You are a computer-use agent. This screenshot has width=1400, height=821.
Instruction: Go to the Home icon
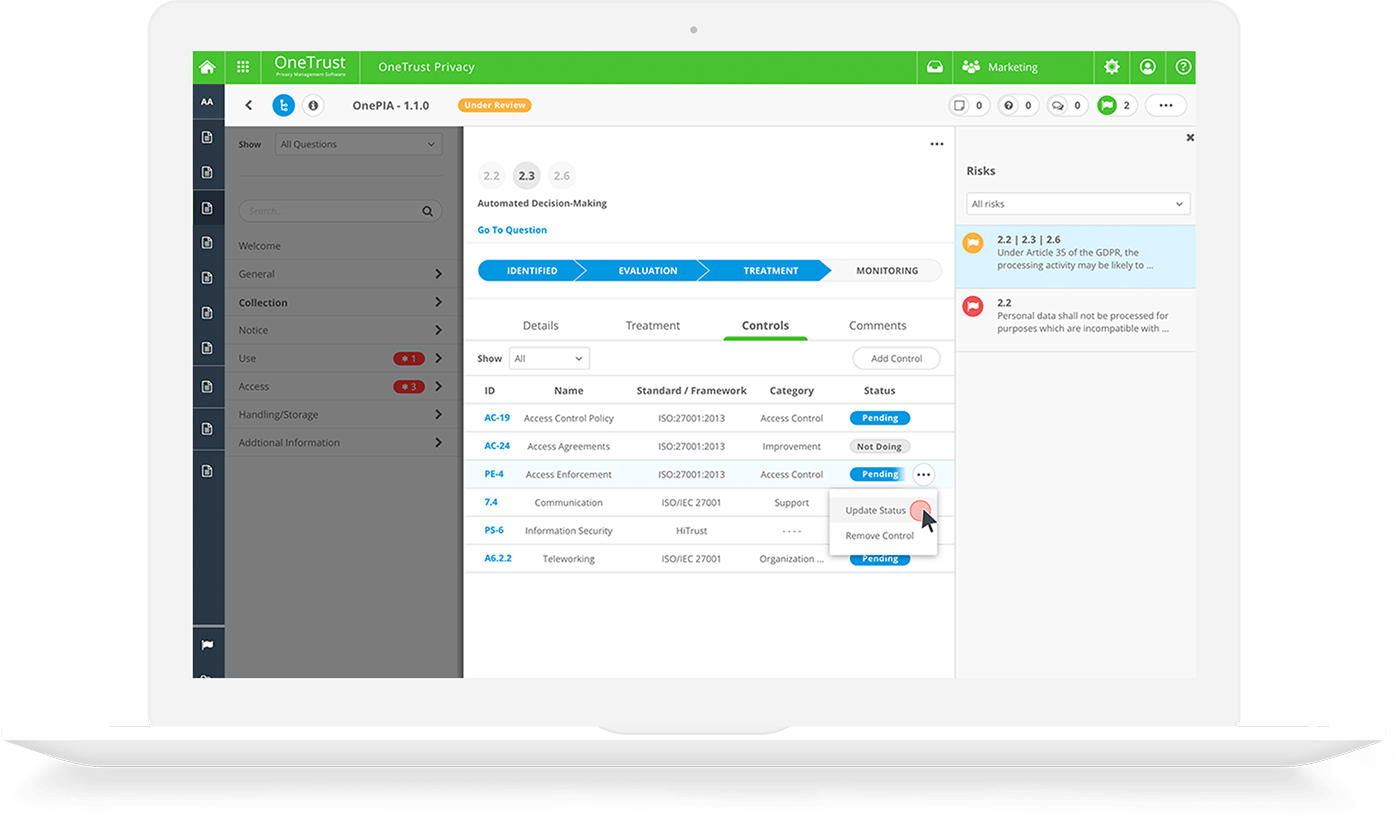click(207, 67)
